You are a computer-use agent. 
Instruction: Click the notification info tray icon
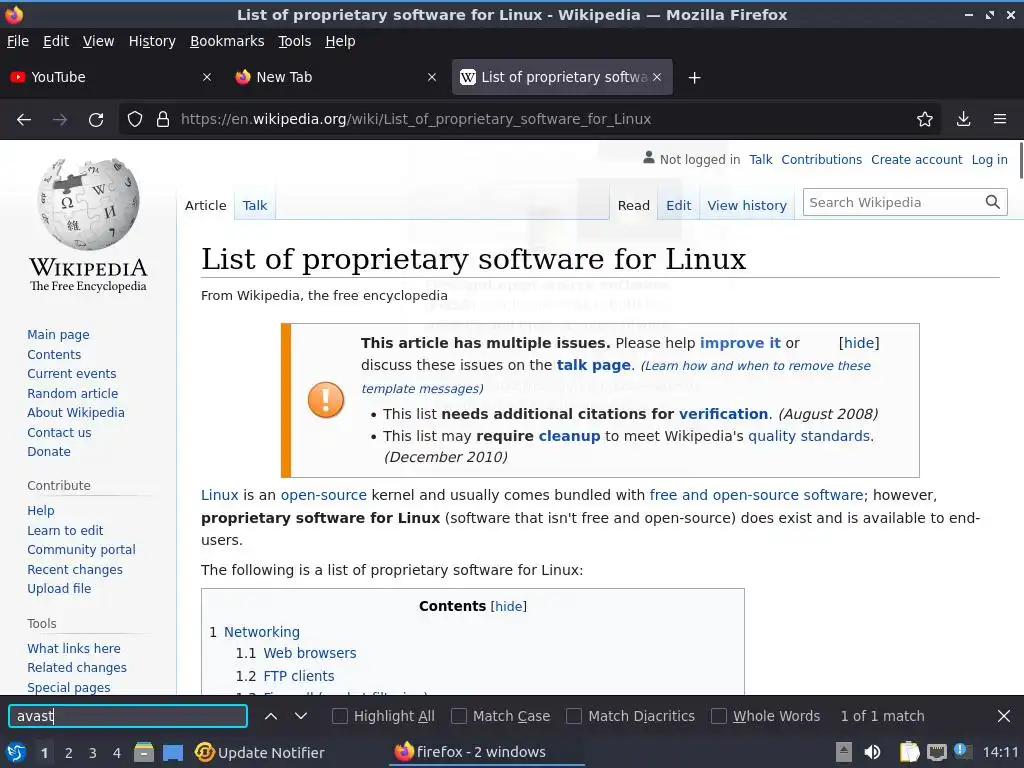961,751
